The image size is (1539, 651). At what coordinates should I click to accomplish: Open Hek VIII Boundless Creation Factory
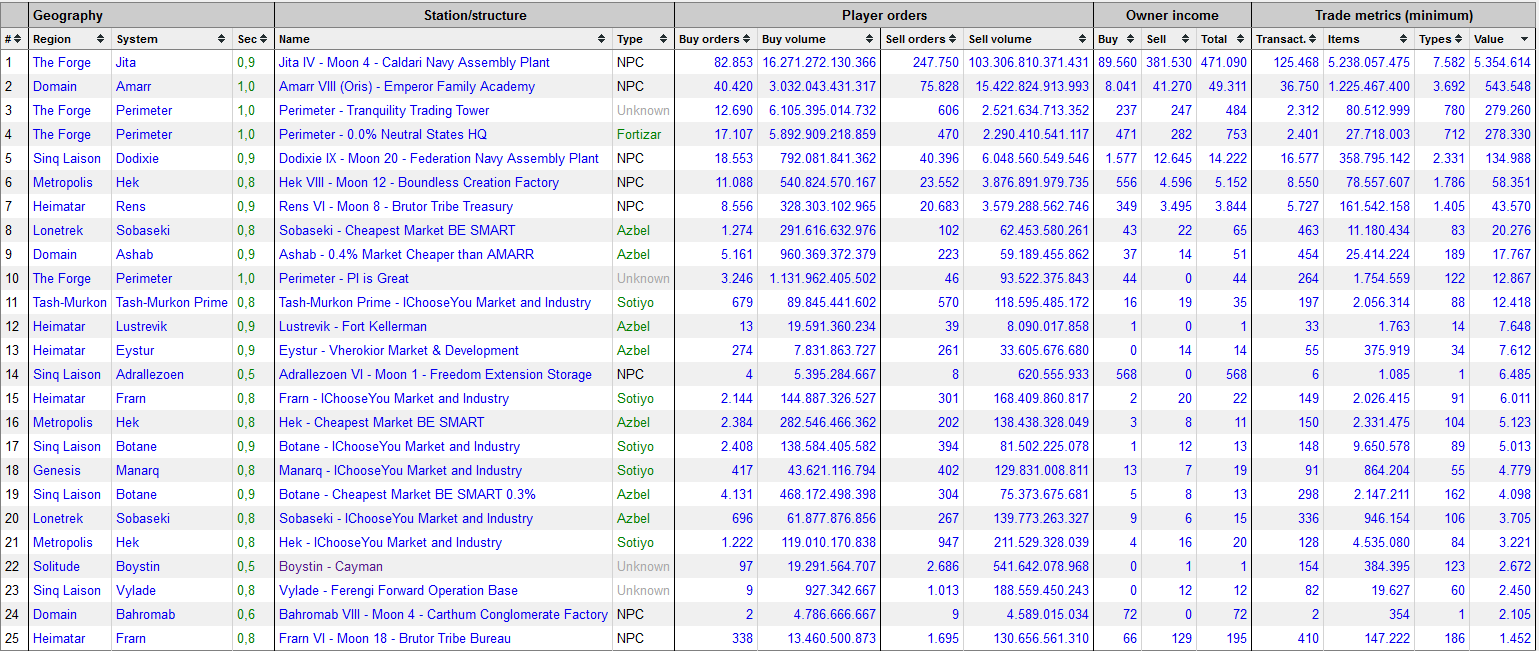pyautogui.click(x=419, y=182)
